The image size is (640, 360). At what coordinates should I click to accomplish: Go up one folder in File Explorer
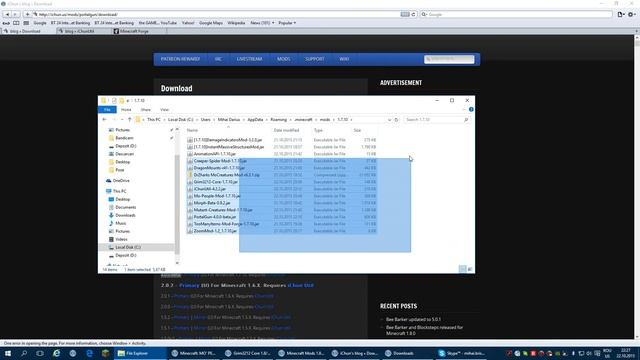coord(129,120)
